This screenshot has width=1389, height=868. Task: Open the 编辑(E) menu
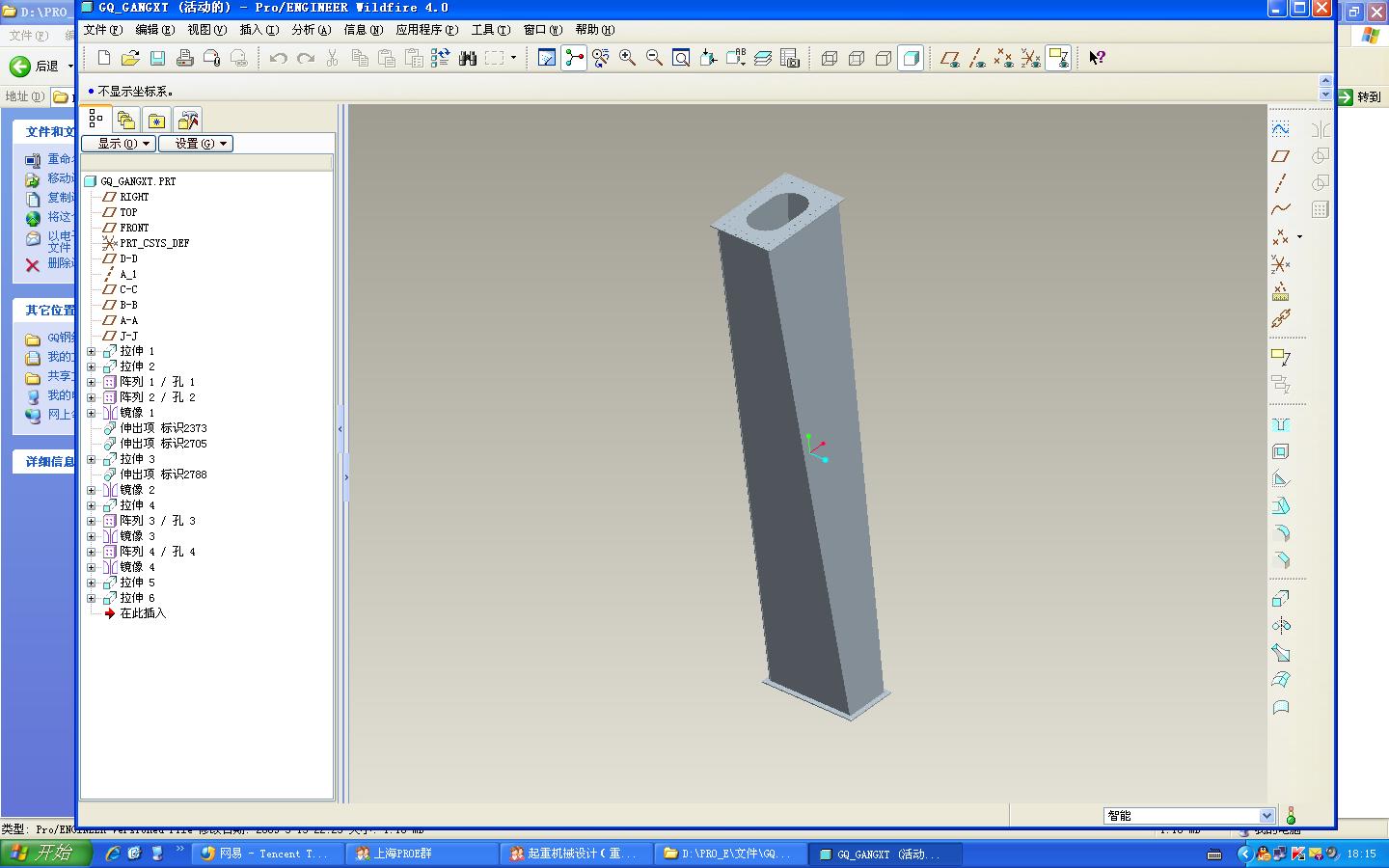point(154,30)
